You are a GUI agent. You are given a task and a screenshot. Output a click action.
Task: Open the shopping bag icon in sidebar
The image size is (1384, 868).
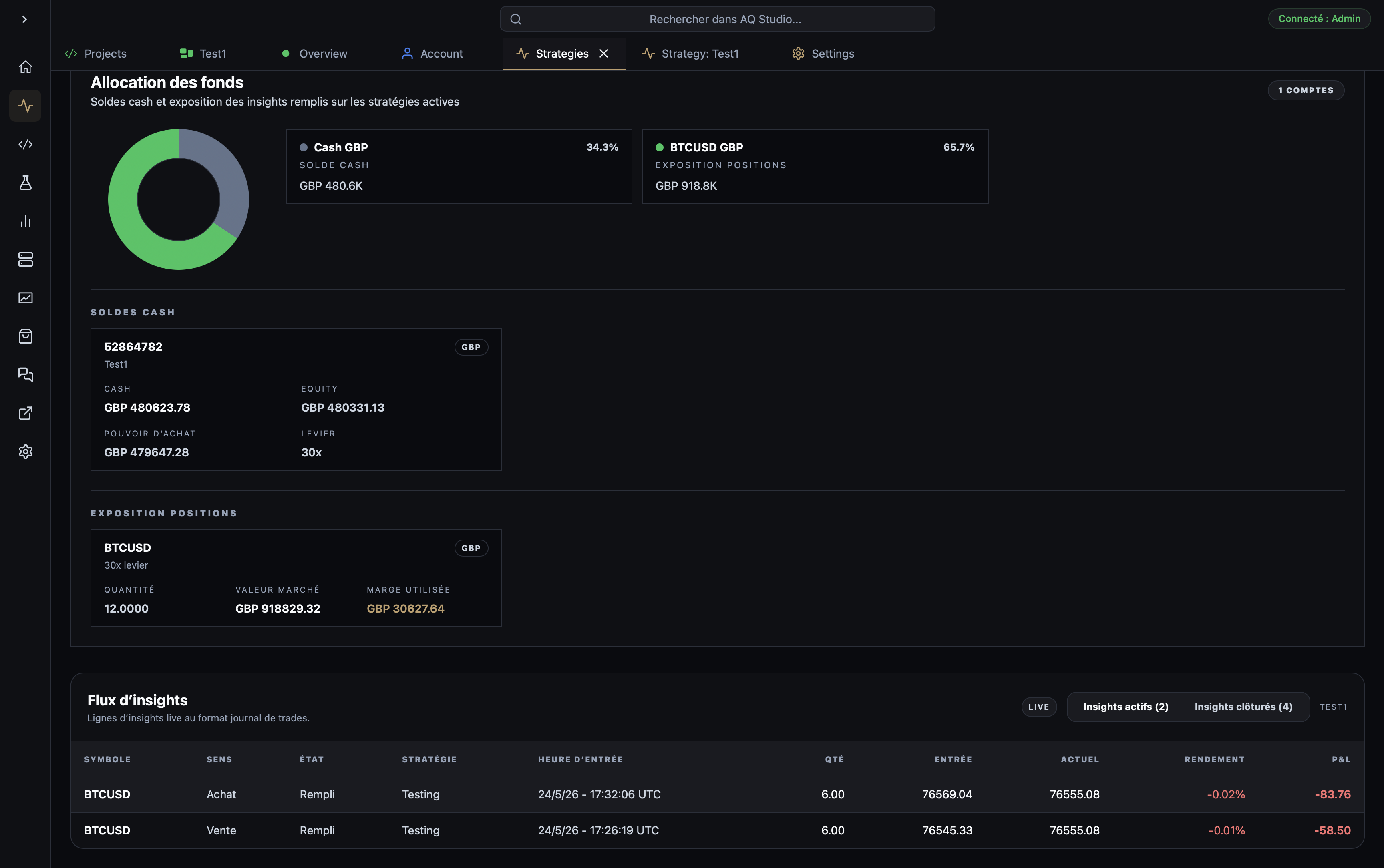[x=25, y=336]
